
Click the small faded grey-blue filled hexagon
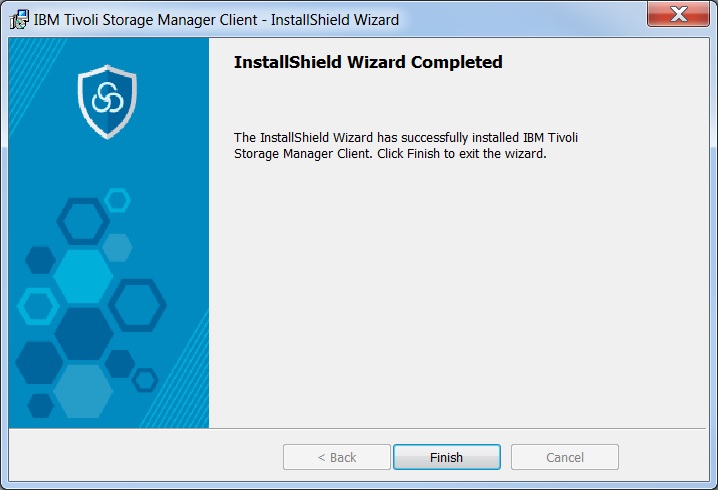117,248
